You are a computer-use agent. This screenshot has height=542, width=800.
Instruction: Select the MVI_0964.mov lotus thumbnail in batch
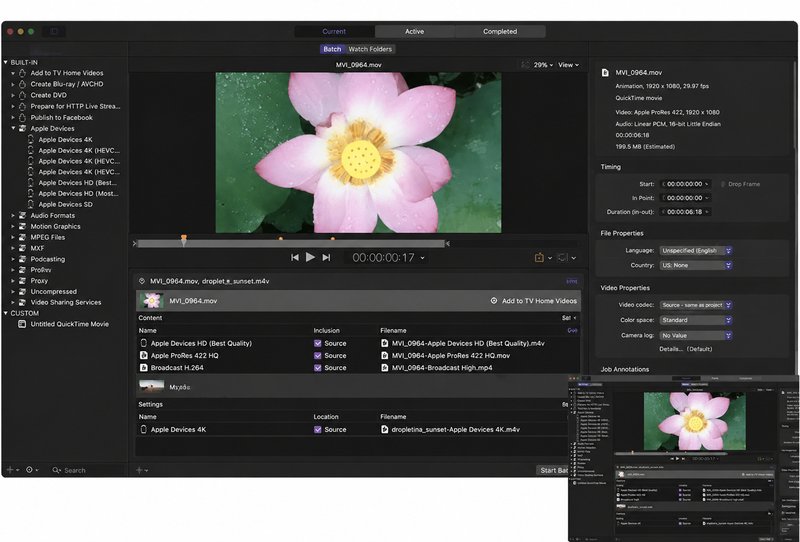click(152, 301)
